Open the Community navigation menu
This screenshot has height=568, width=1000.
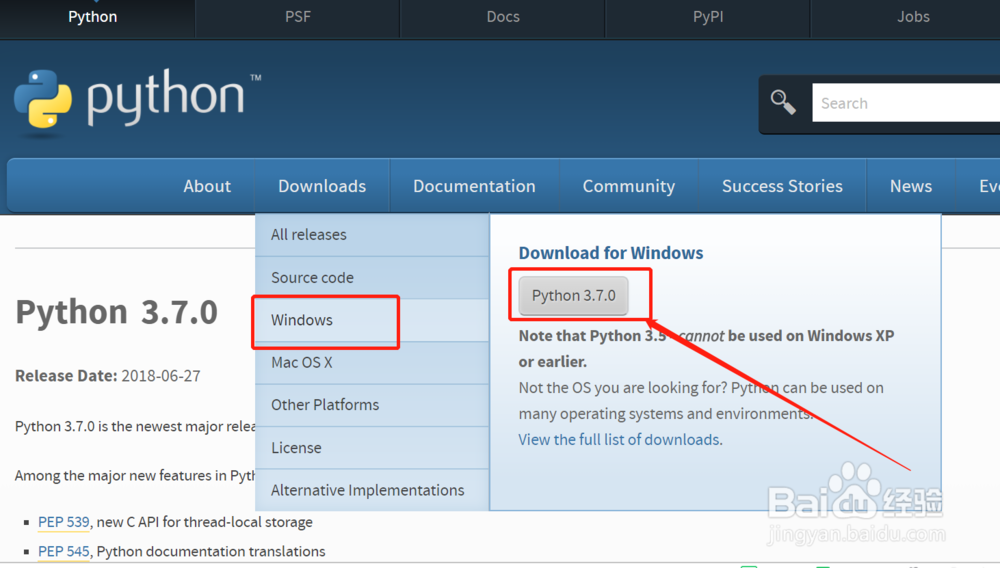[x=628, y=186]
